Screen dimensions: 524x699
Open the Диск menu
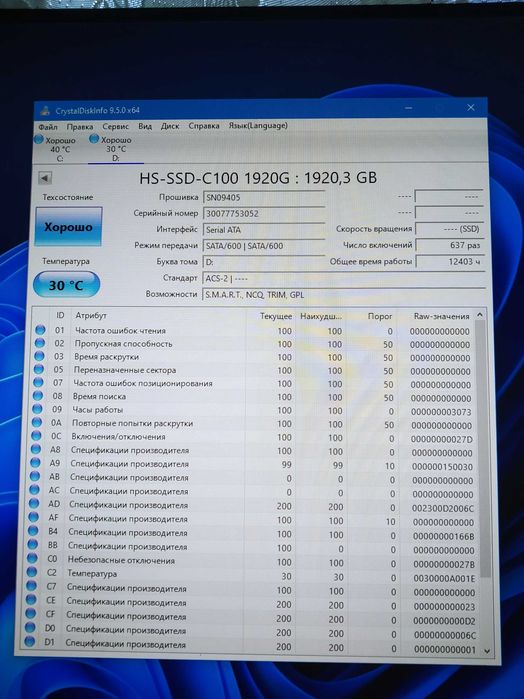coord(170,126)
